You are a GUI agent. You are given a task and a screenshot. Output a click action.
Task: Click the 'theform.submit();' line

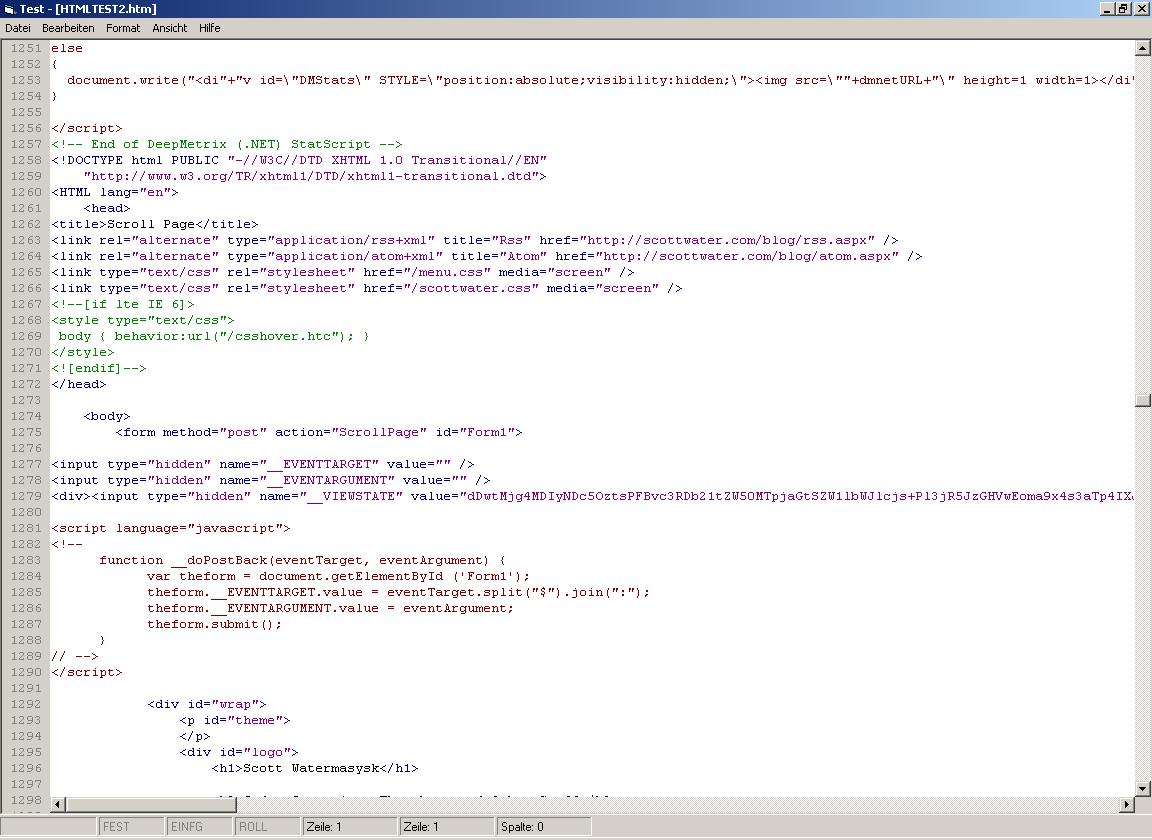click(214, 625)
